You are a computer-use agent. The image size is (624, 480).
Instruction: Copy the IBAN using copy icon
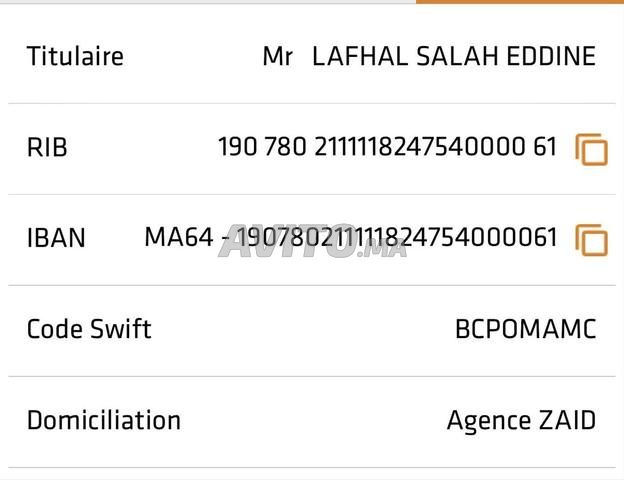coord(591,240)
